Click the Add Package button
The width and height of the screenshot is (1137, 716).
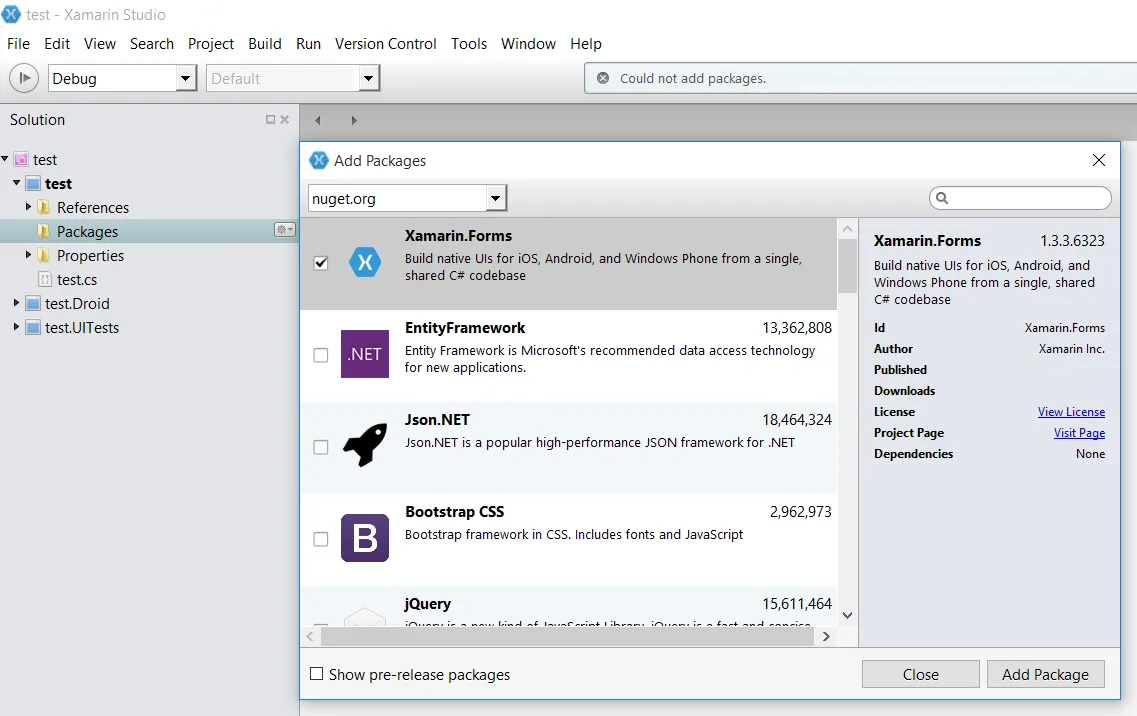1045,674
